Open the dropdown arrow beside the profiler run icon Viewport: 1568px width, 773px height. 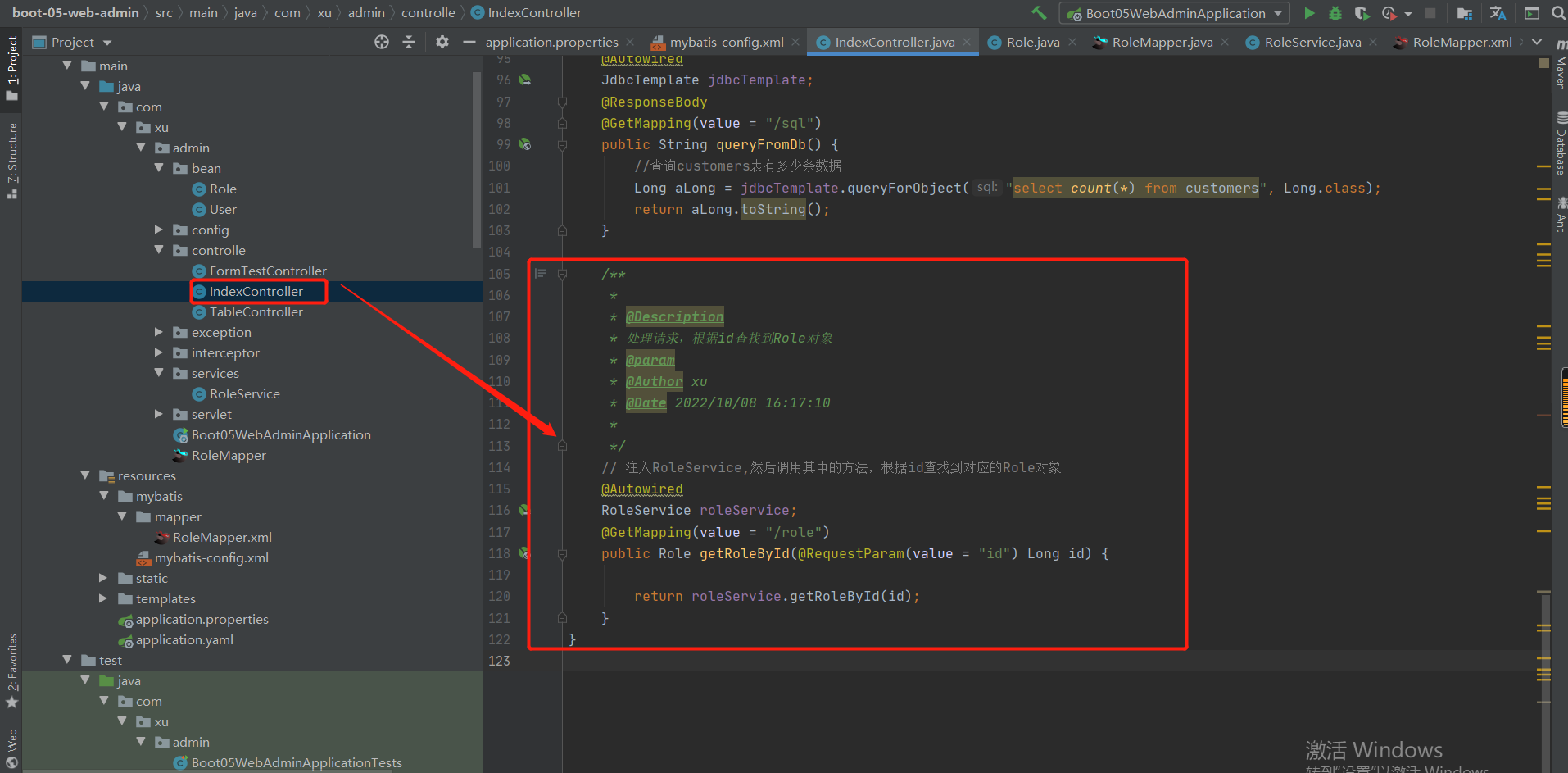(1407, 14)
